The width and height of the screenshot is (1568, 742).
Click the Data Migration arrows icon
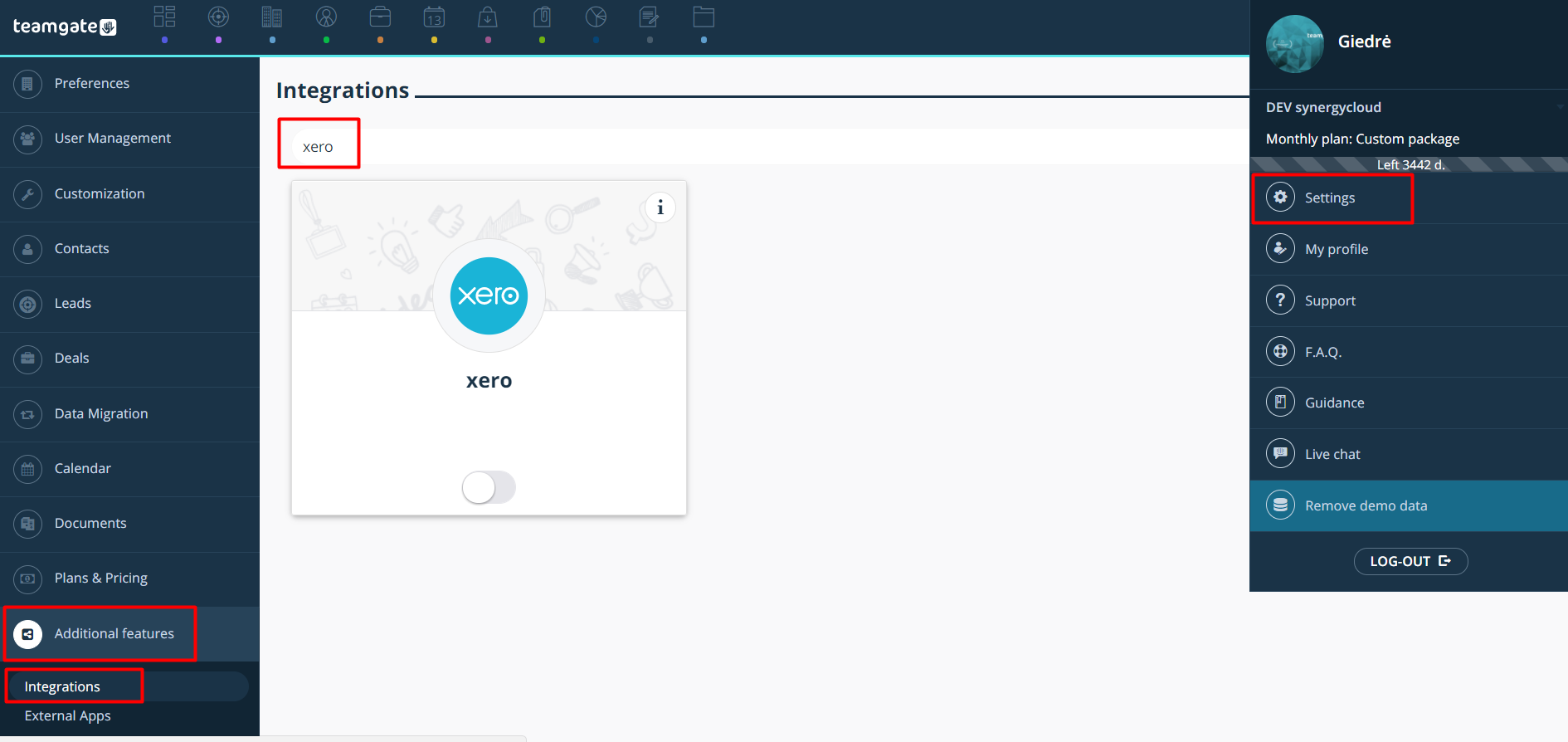27,414
